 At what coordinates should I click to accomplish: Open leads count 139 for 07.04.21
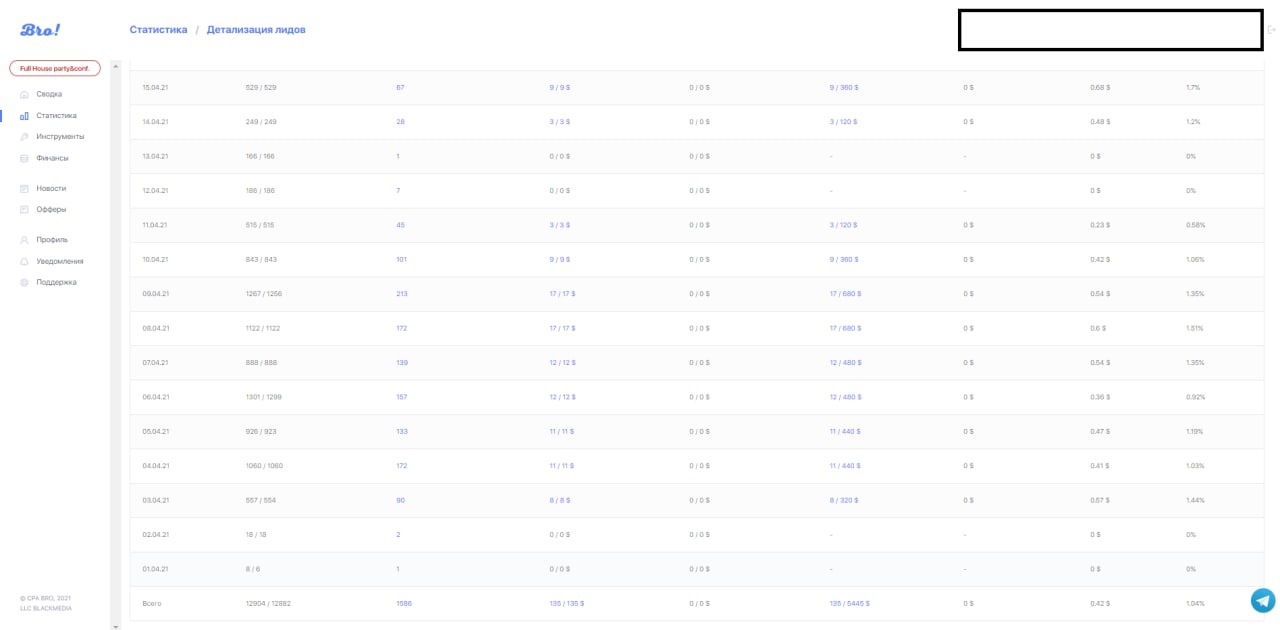(402, 363)
